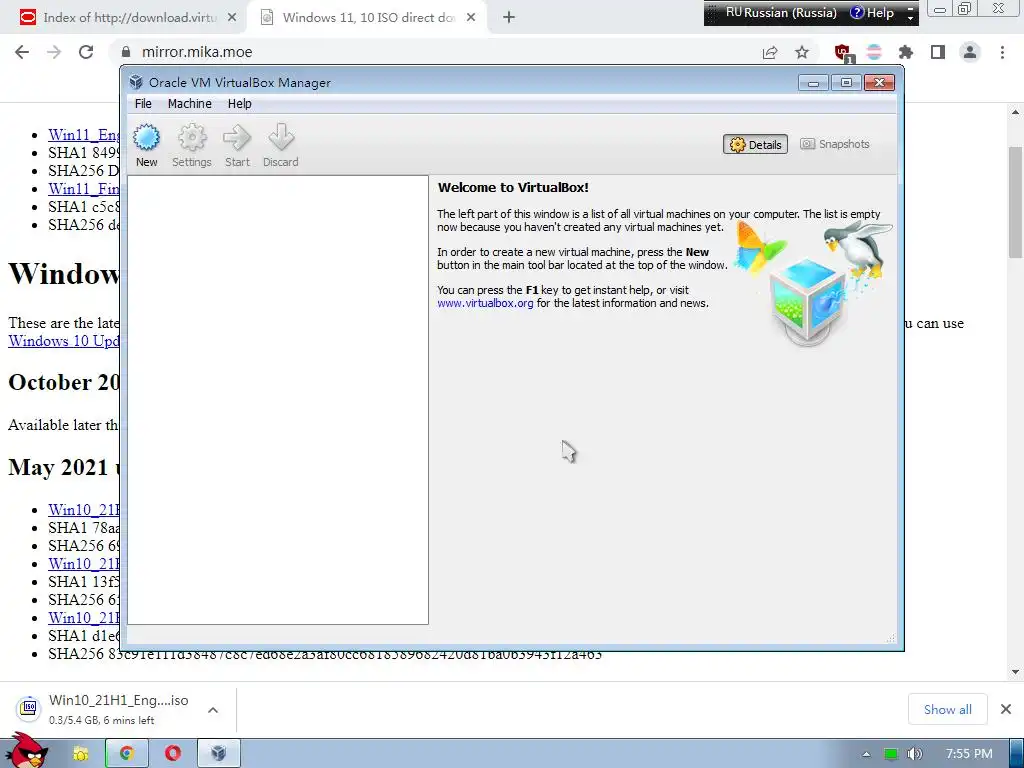The height and width of the screenshot is (768, 1024).
Task: Close the downloads bar
Action: pyautogui.click(x=1006, y=709)
